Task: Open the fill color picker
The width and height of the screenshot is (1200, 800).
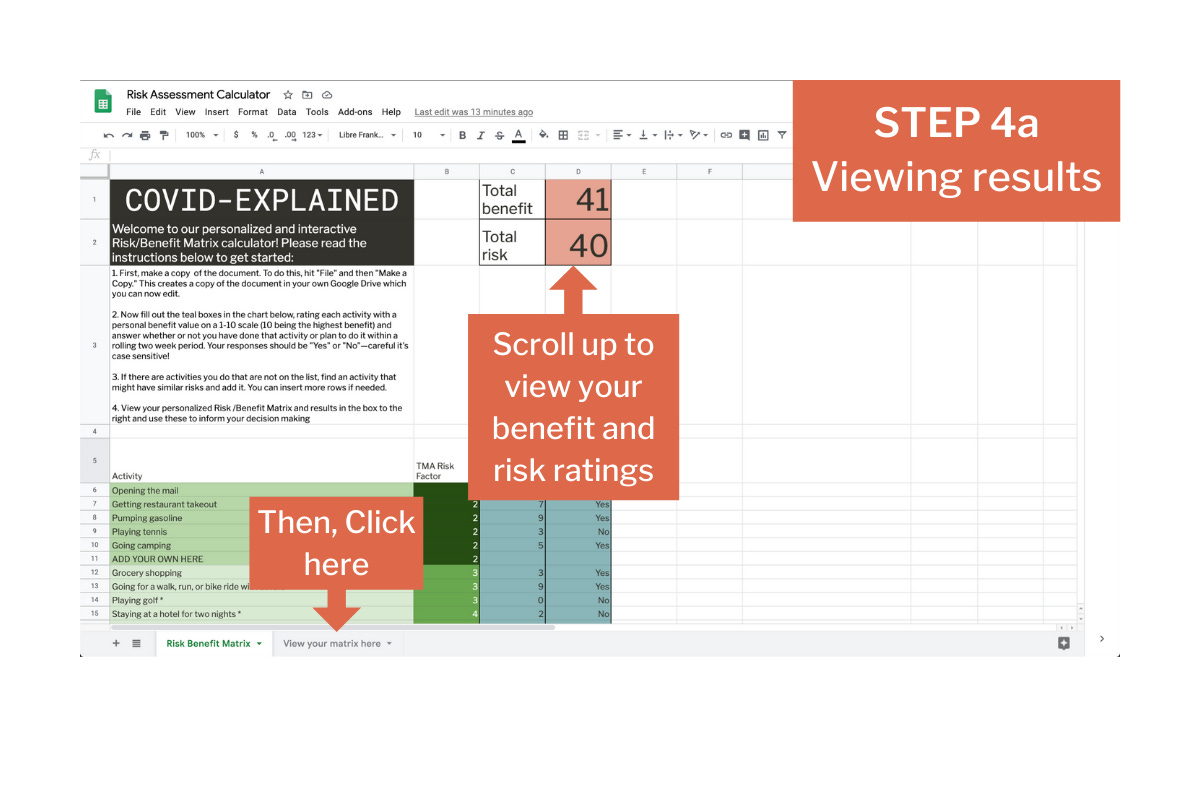Action: pyautogui.click(x=544, y=135)
